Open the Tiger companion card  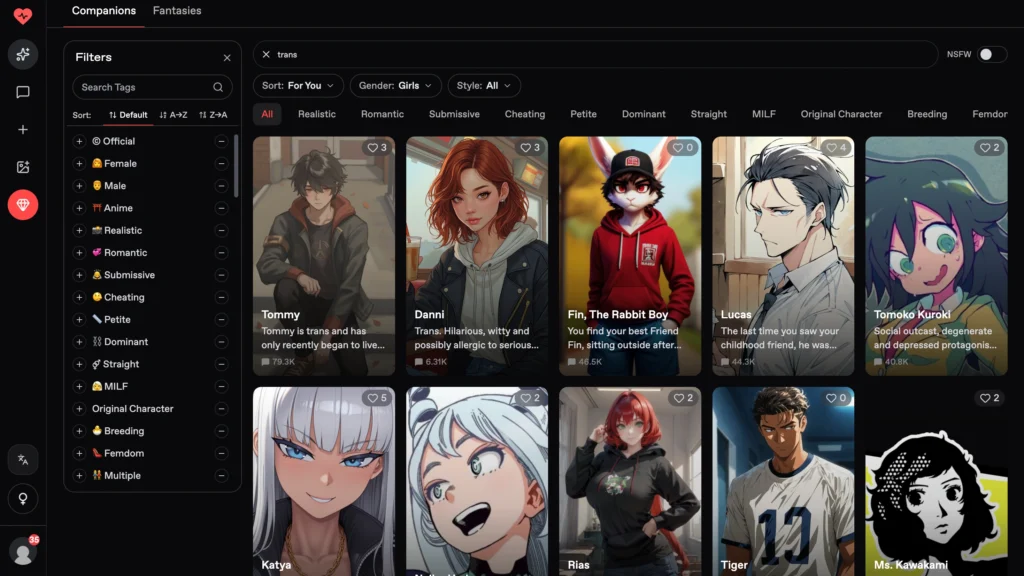(783, 481)
